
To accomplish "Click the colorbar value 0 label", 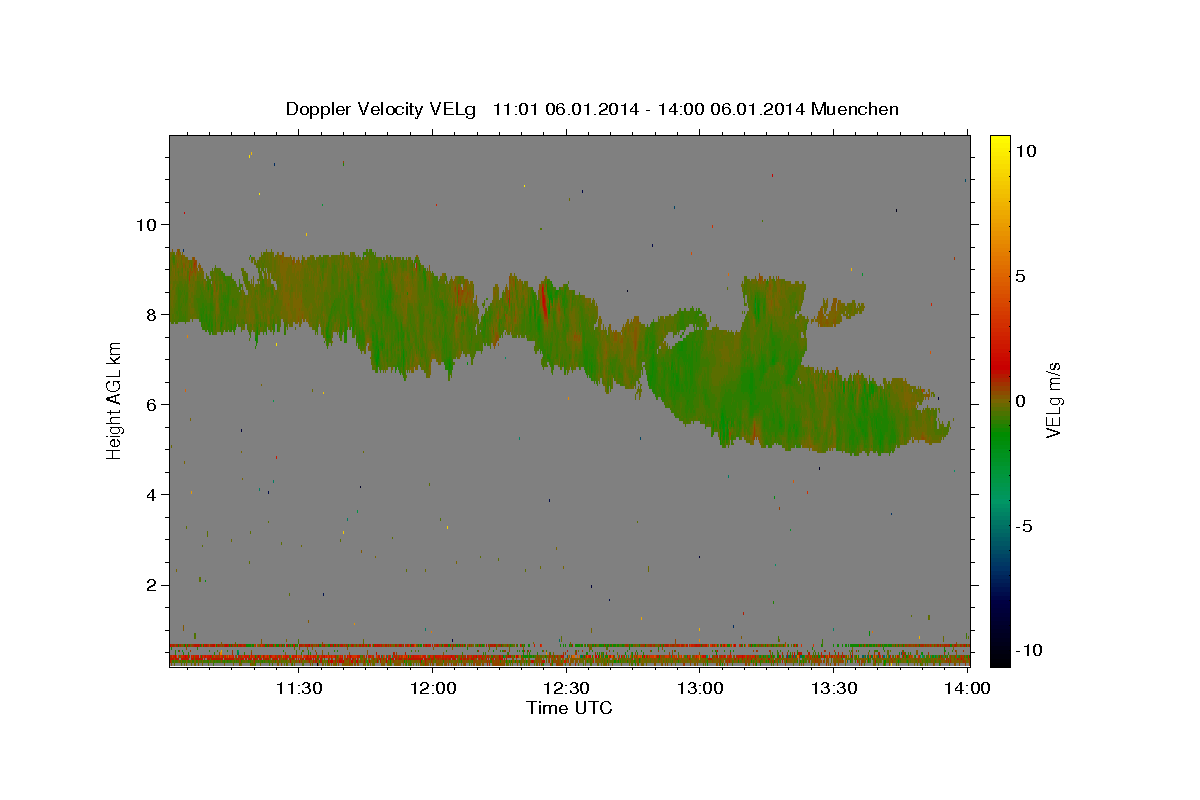I will tap(1020, 400).
